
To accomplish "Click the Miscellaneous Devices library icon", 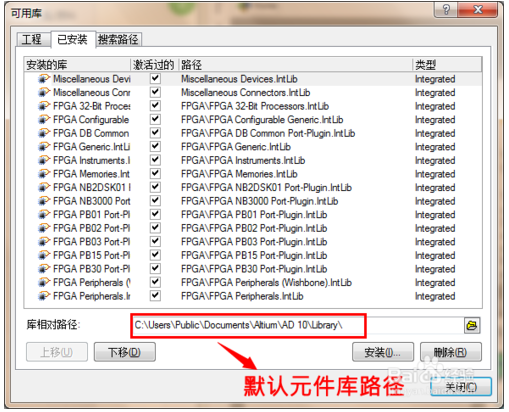I will coord(43,79).
